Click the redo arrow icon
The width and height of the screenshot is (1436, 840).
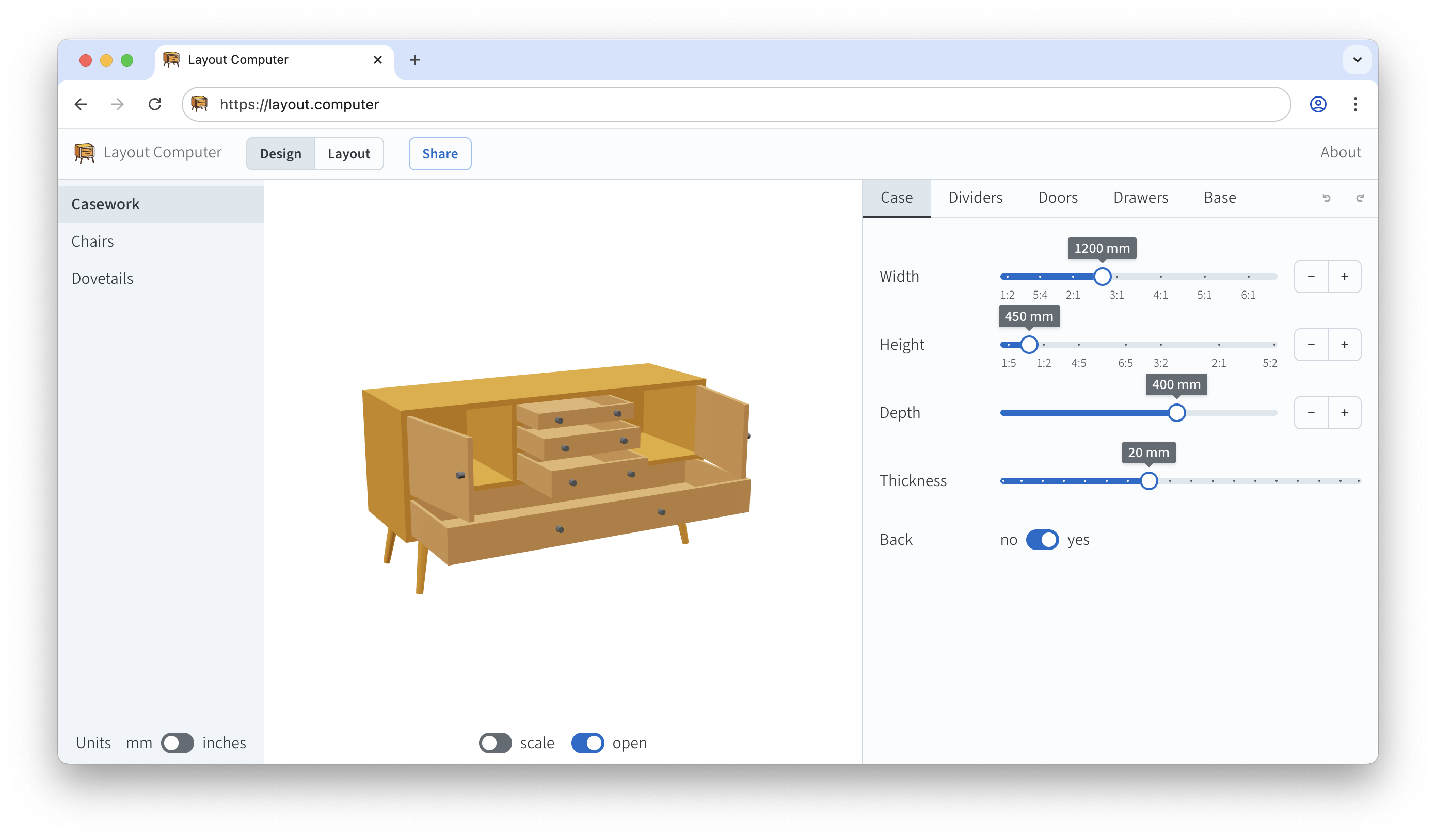coord(1360,198)
